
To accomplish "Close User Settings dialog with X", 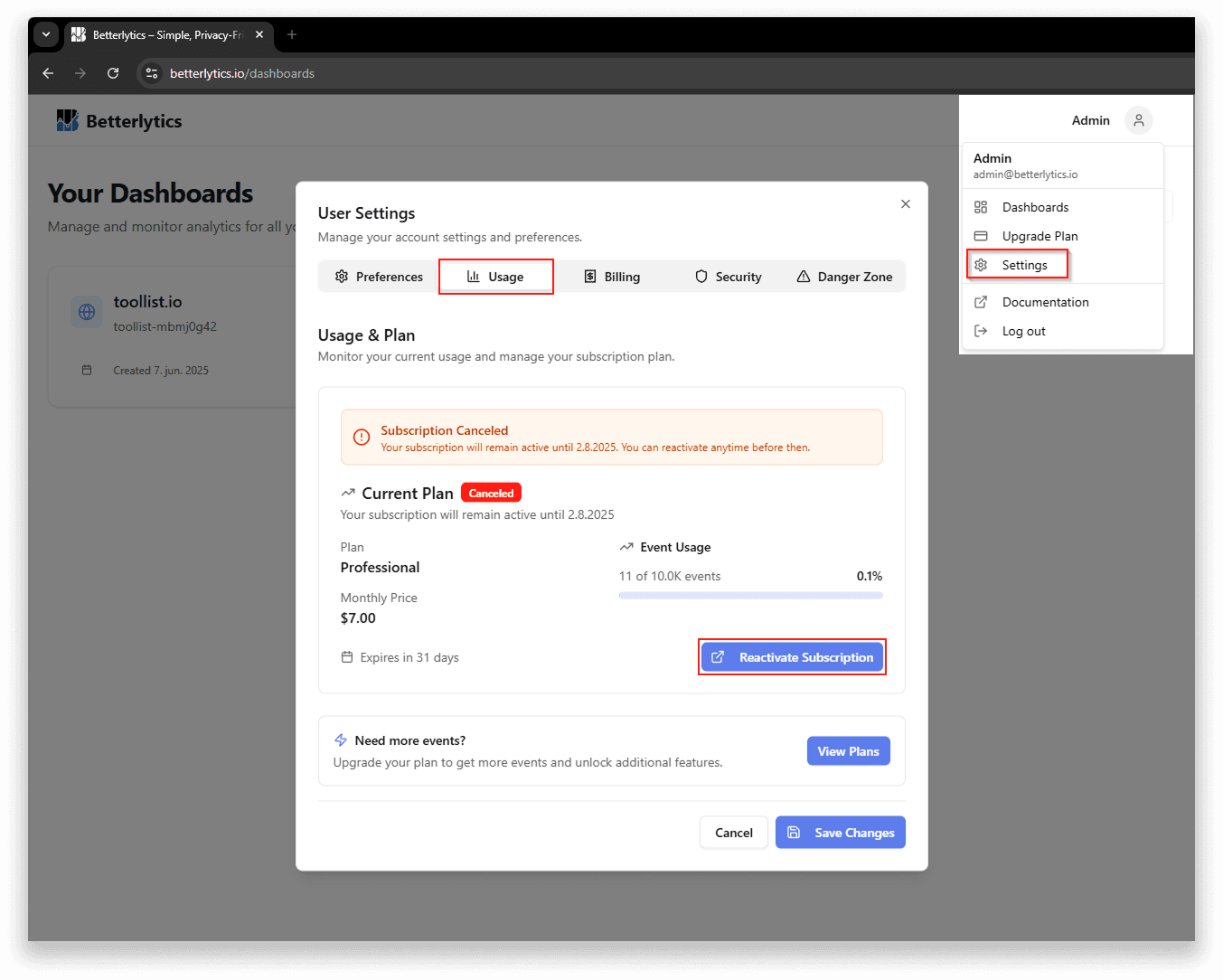I will point(905,204).
